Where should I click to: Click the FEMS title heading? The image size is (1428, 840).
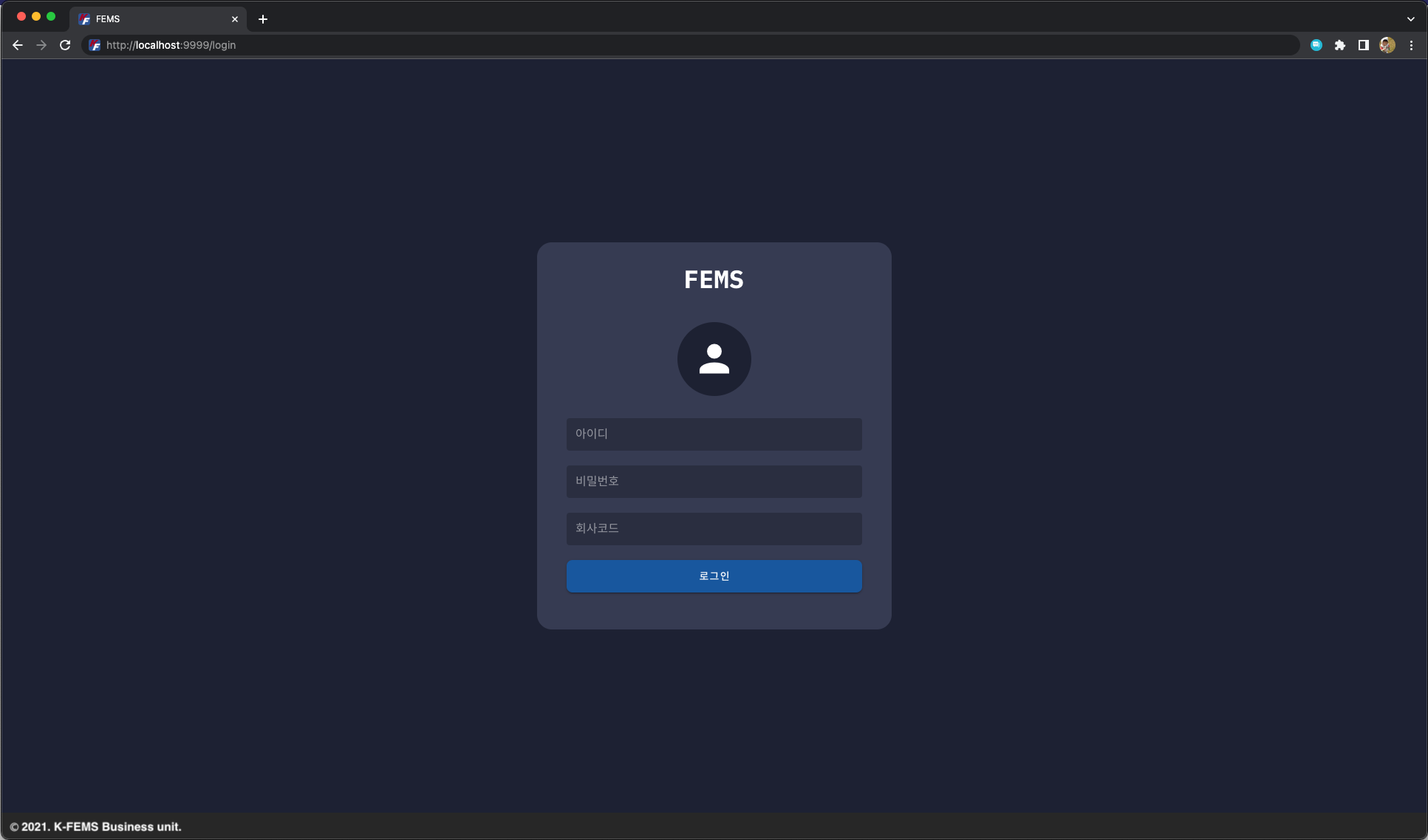[714, 280]
